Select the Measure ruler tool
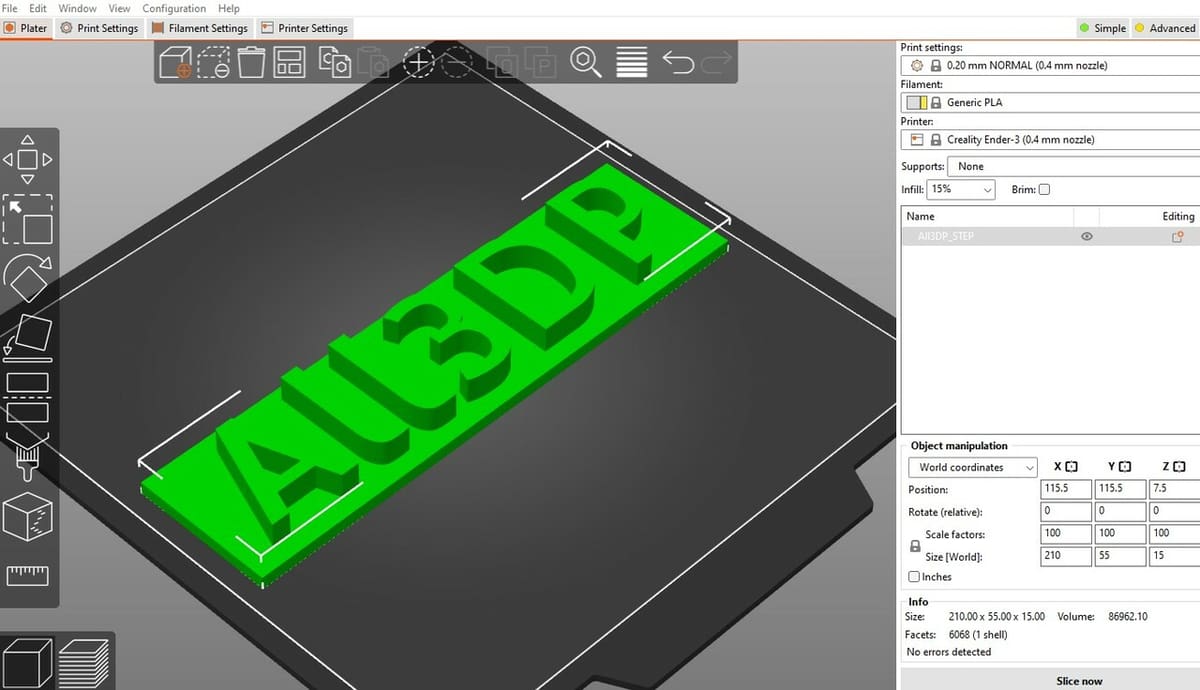This screenshot has width=1200, height=690. (x=28, y=575)
